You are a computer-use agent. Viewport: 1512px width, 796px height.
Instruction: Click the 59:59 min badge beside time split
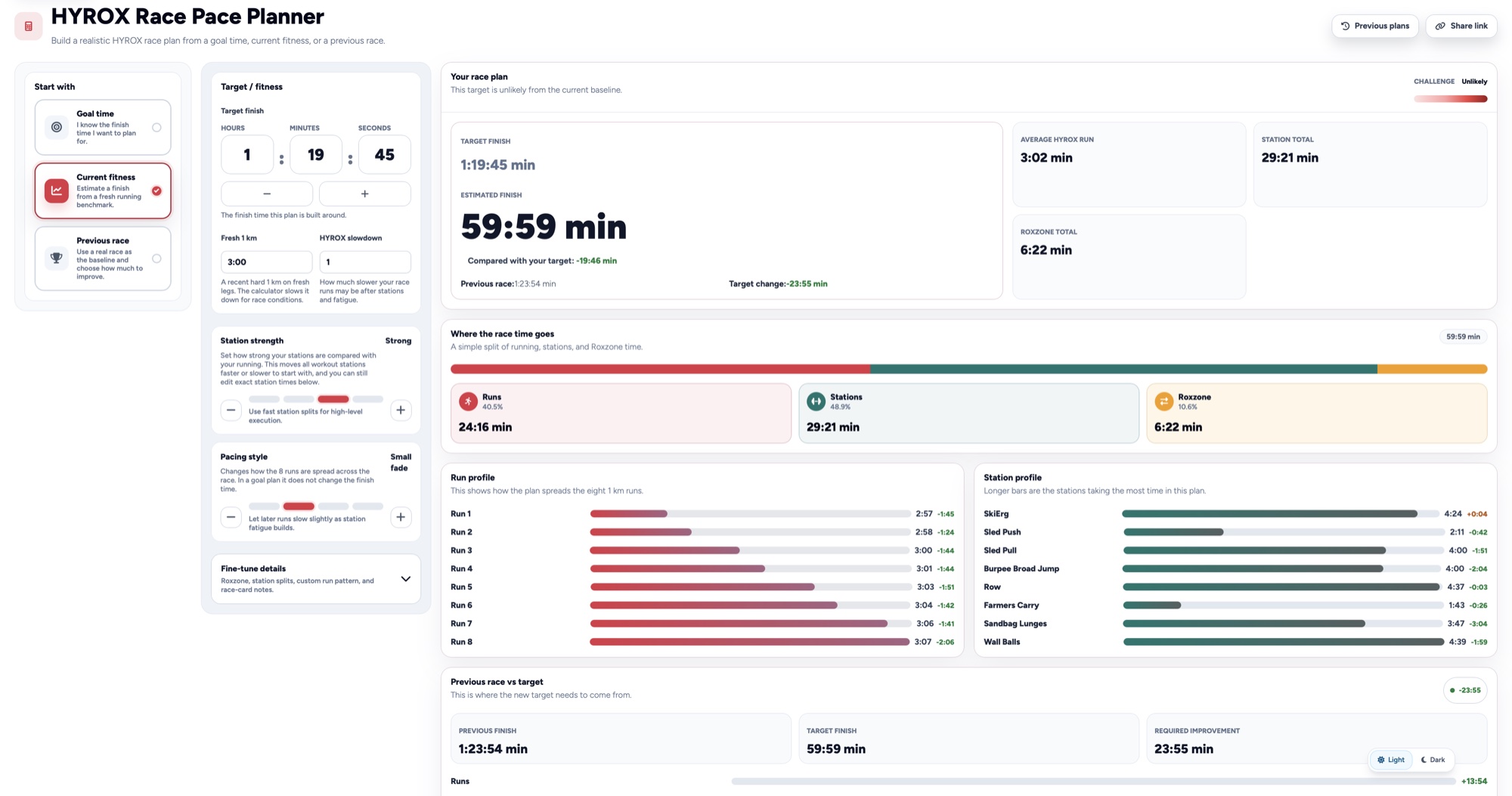tap(1463, 336)
